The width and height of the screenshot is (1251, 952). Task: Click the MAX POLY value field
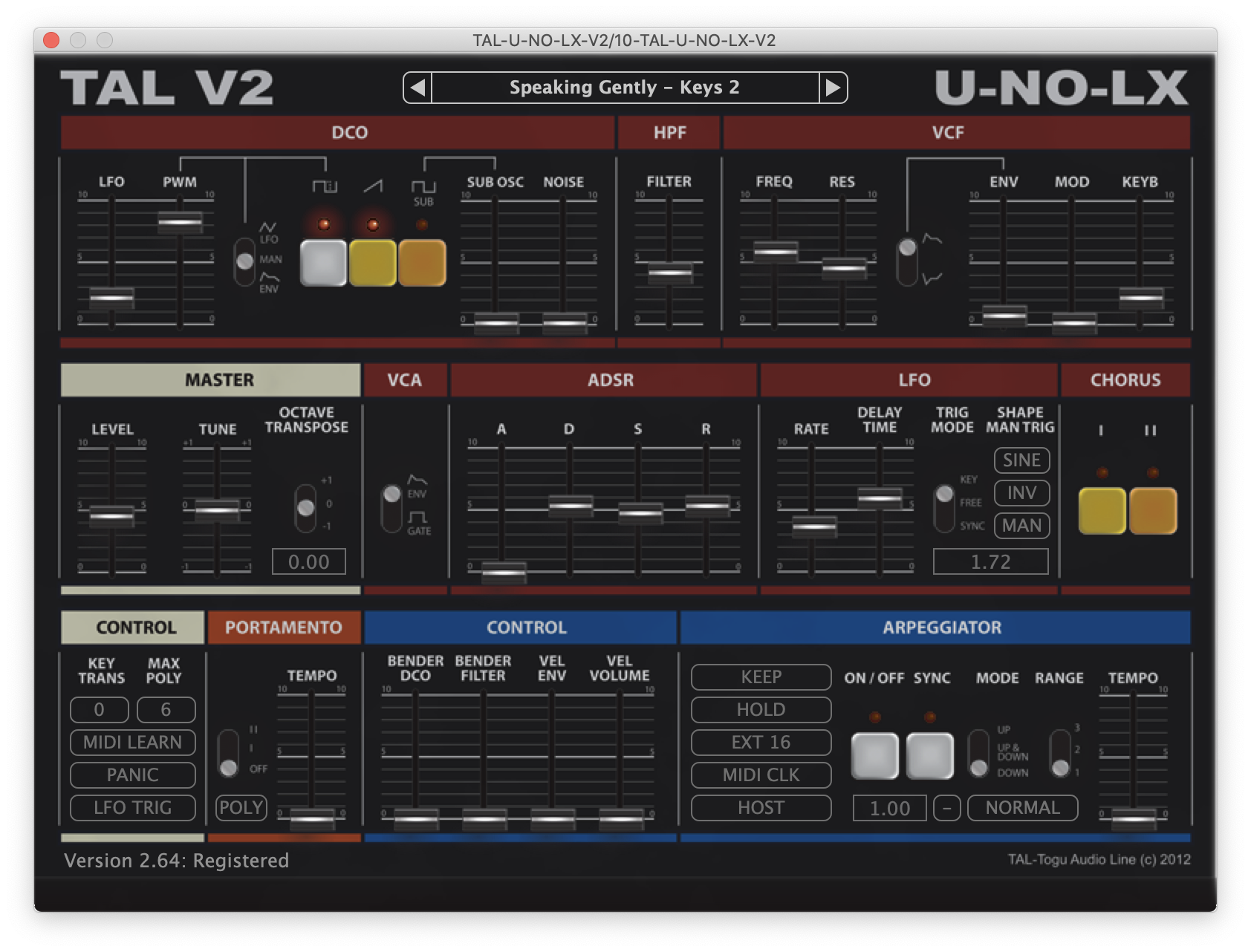tap(166, 710)
